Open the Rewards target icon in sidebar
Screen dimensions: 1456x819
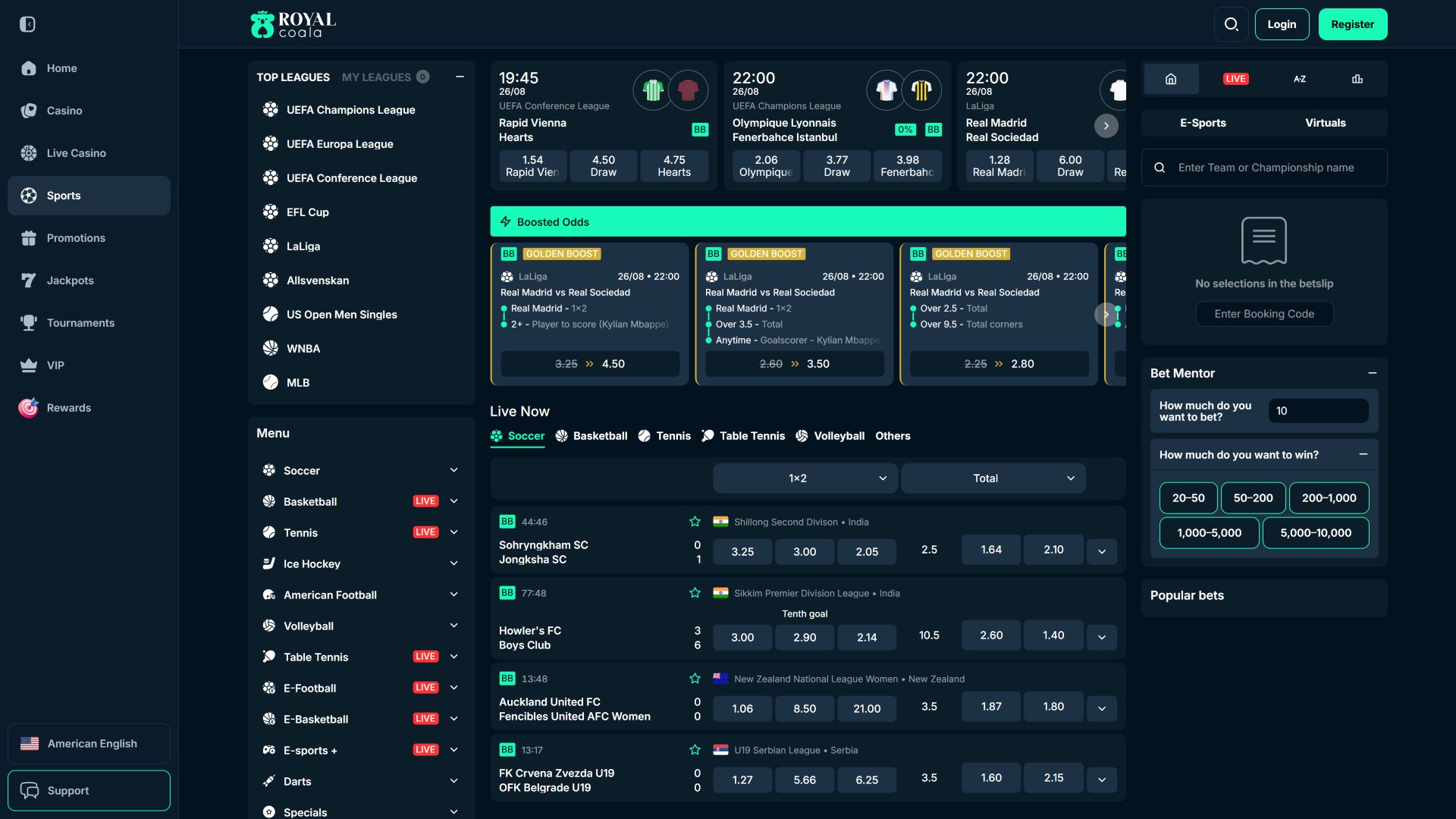point(29,408)
